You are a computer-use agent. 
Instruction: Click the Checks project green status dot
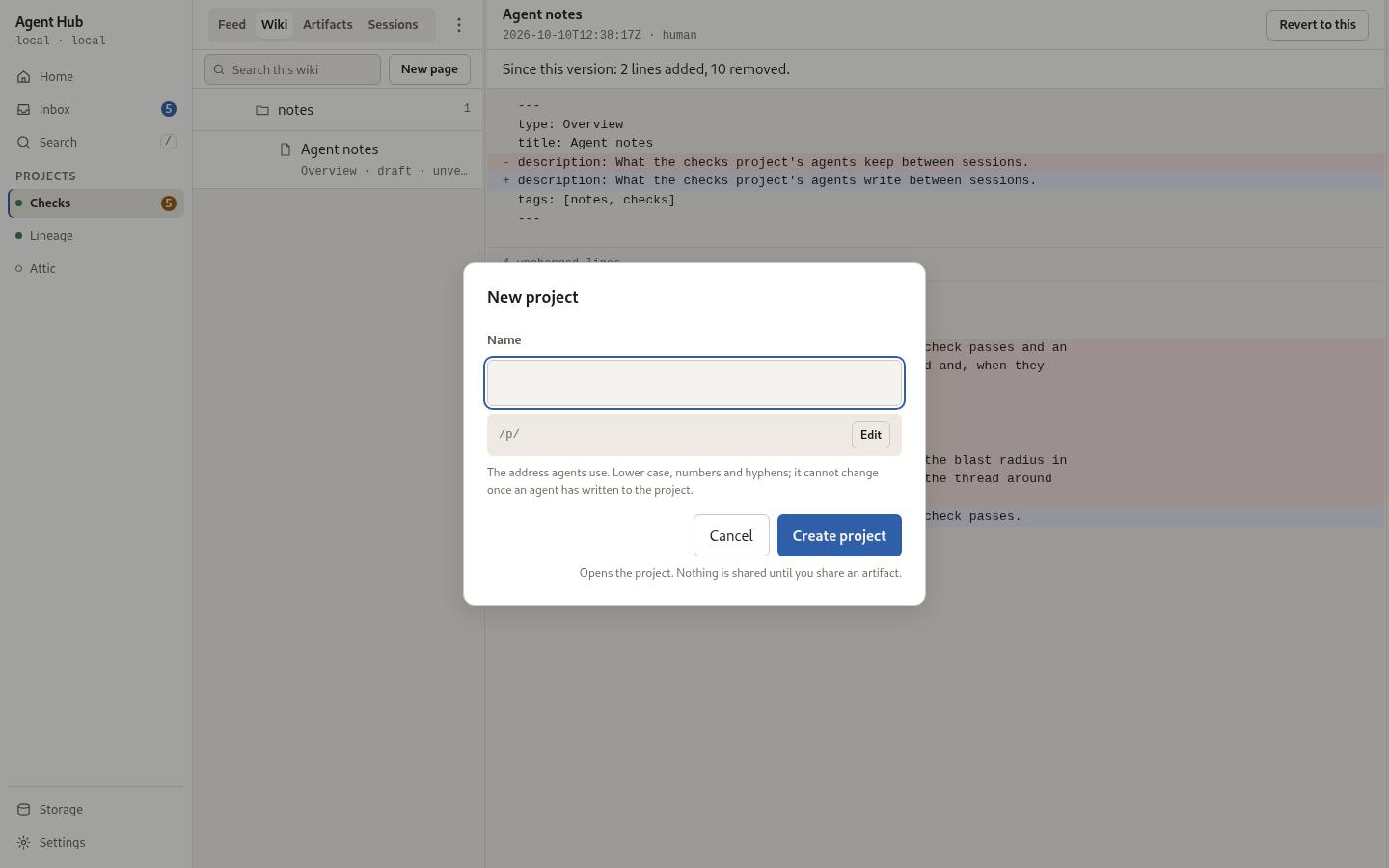[18, 203]
